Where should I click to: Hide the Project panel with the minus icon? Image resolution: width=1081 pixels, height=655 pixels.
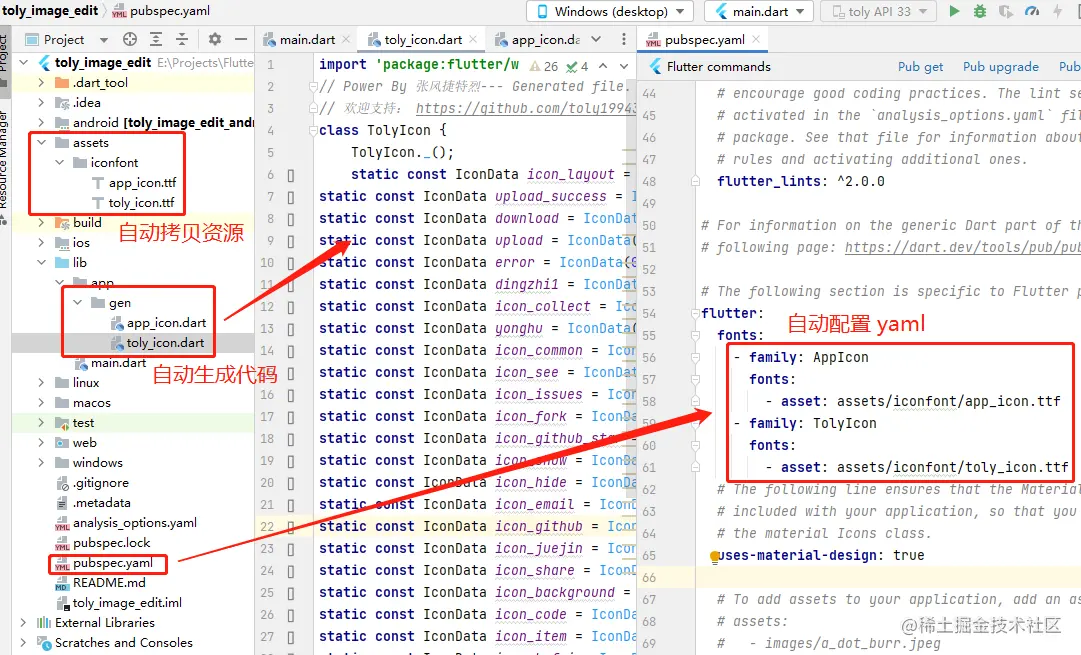pos(241,39)
